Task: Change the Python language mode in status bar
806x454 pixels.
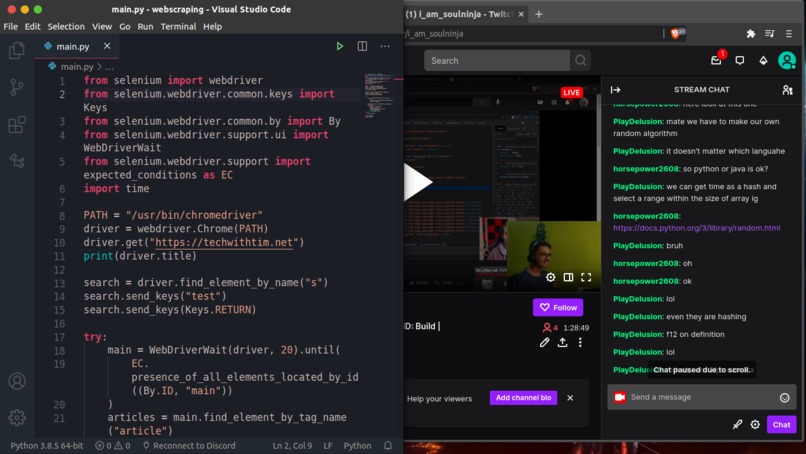Action: 357,446
